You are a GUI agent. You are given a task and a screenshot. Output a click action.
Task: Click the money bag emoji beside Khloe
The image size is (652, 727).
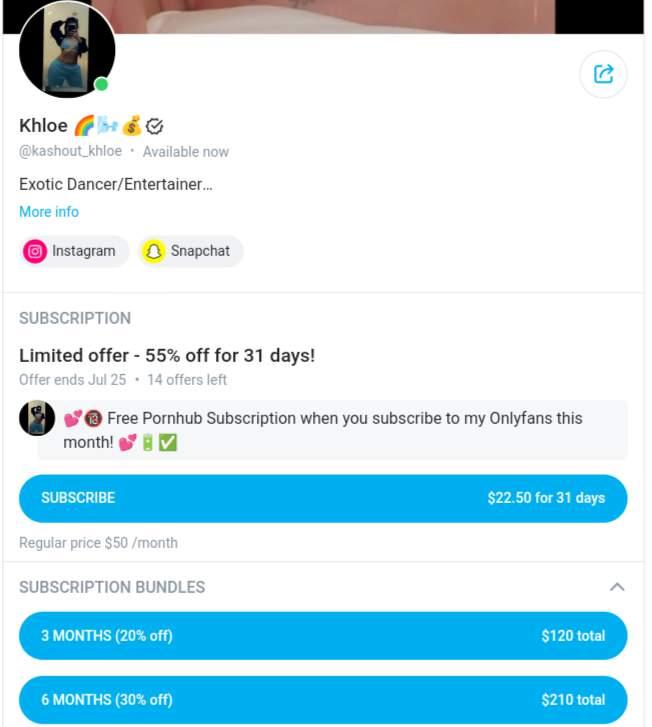click(132, 126)
